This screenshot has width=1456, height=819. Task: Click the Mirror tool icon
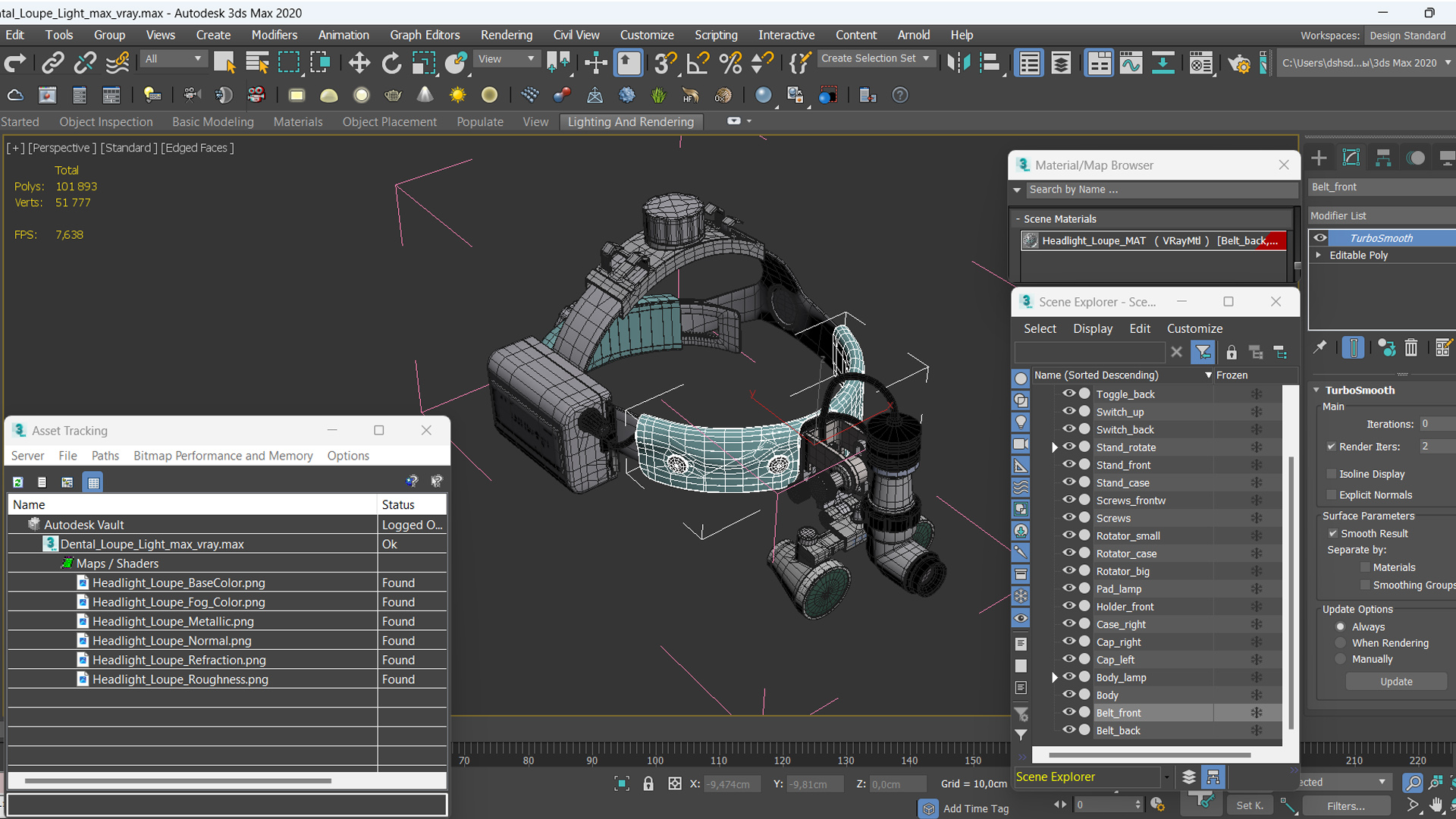[959, 63]
